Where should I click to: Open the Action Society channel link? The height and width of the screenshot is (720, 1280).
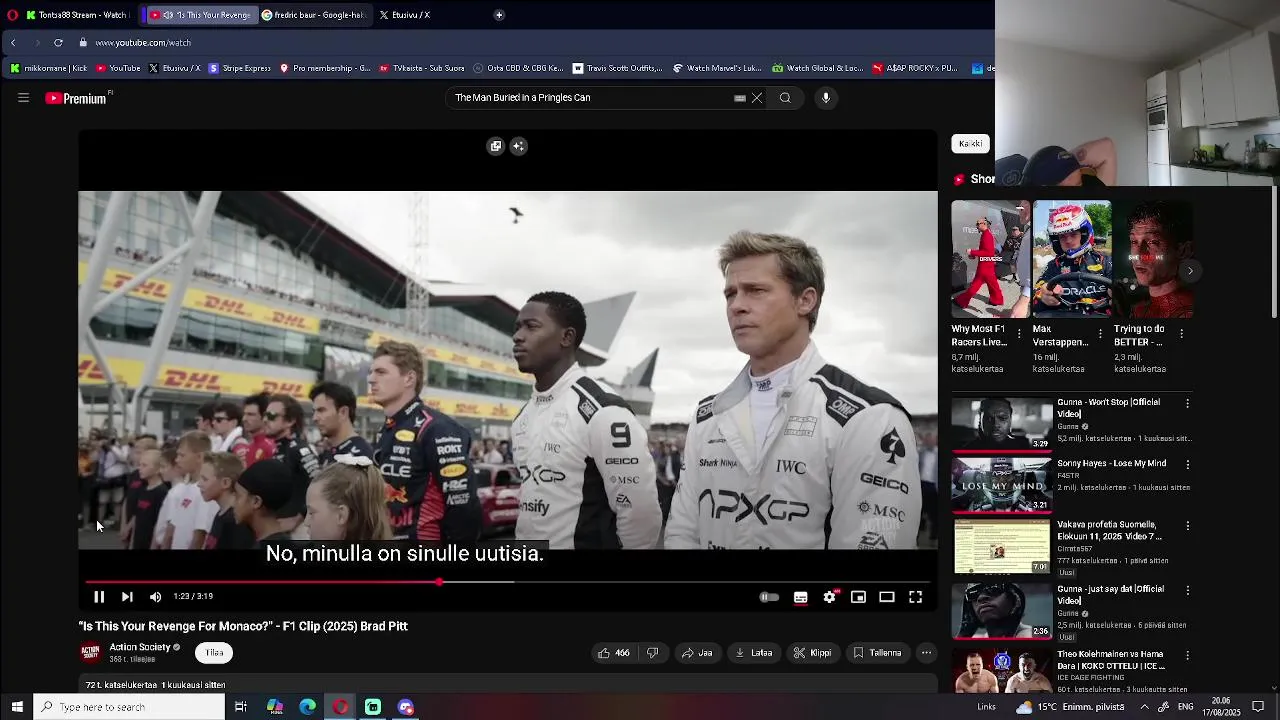[140, 647]
